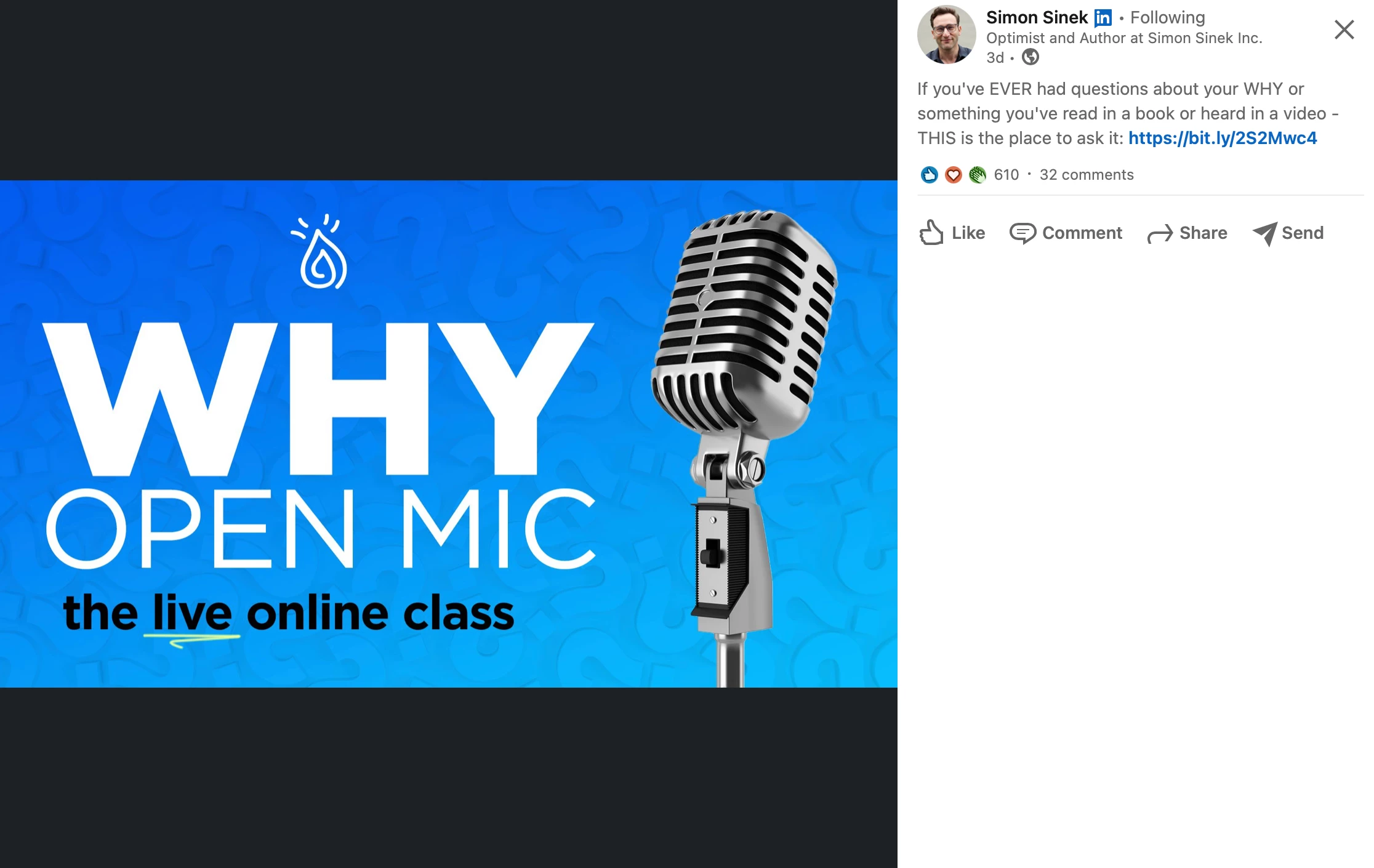Open the bit.ly/2S2Mwc4 link
Viewport: 1374px width, 868px height.
click(x=1223, y=138)
